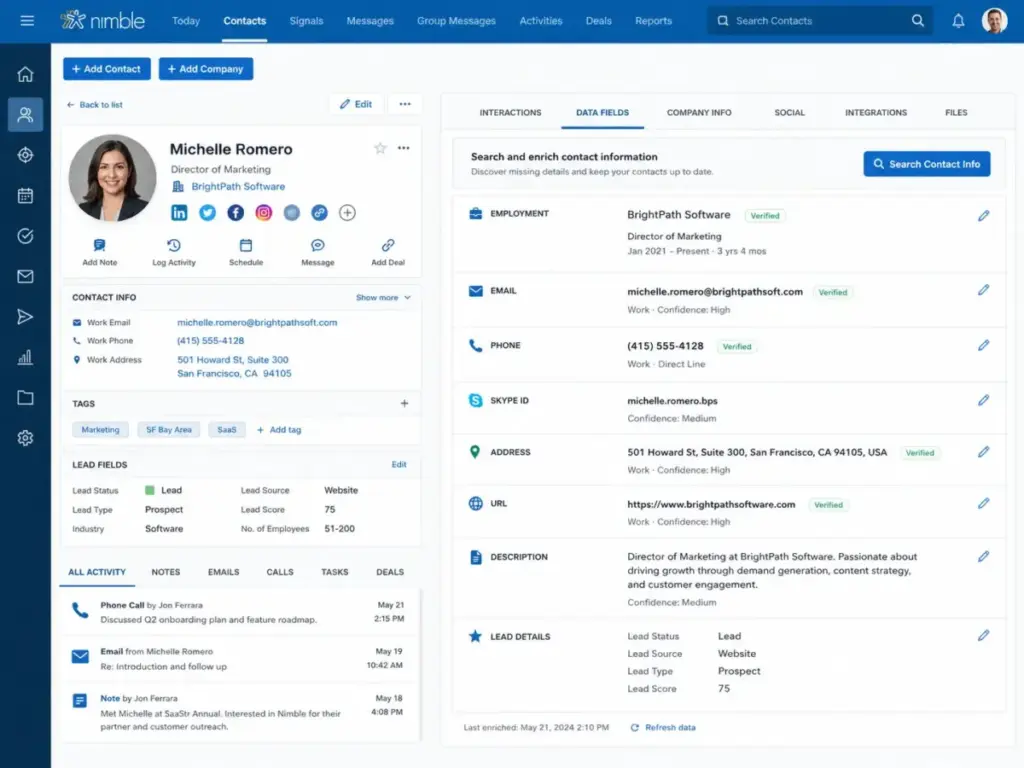The width and height of the screenshot is (1024, 768).
Task: Click Refresh data link
Action: (663, 727)
